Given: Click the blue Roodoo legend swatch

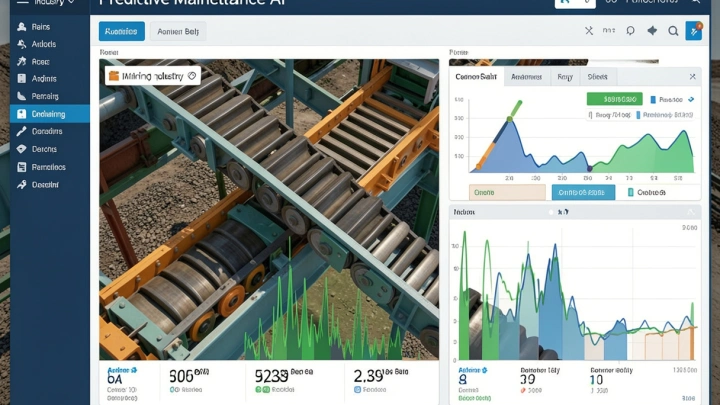Looking at the screenshot, I should pos(653,100).
